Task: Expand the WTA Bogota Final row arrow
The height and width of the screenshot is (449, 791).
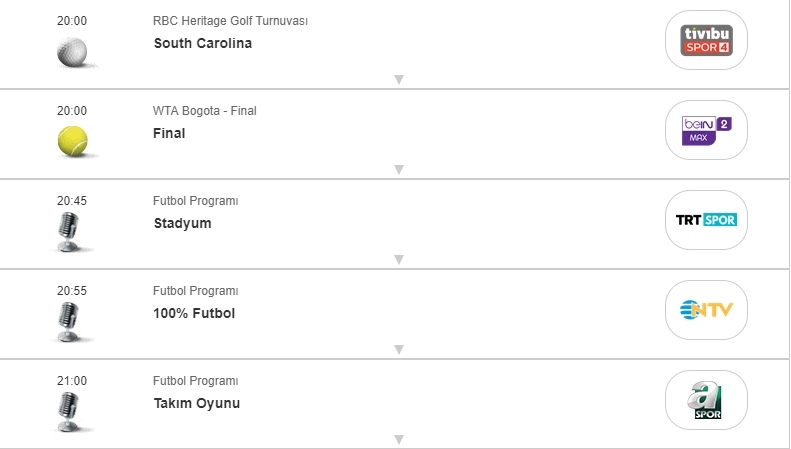Action: [398, 169]
